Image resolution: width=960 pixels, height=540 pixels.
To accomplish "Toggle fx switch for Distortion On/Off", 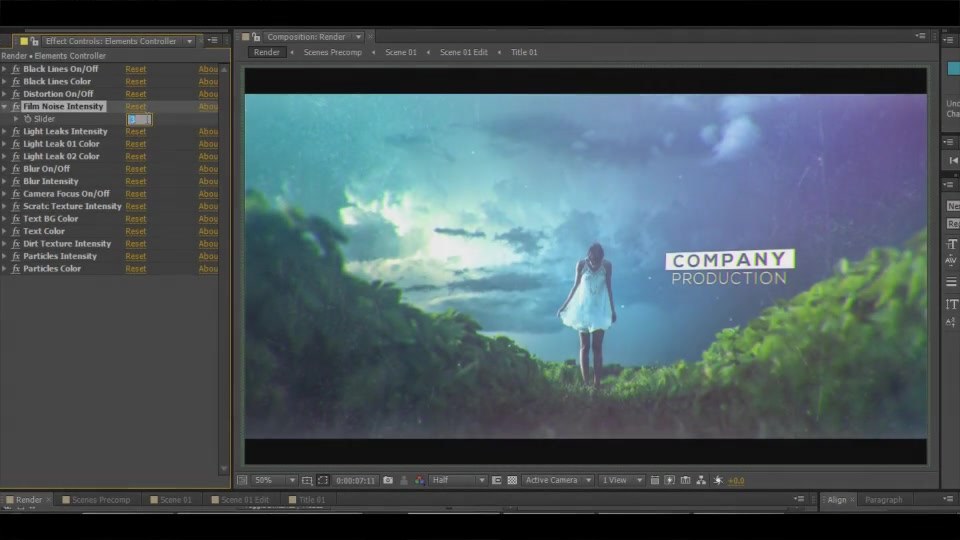I will [x=16, y=94].
